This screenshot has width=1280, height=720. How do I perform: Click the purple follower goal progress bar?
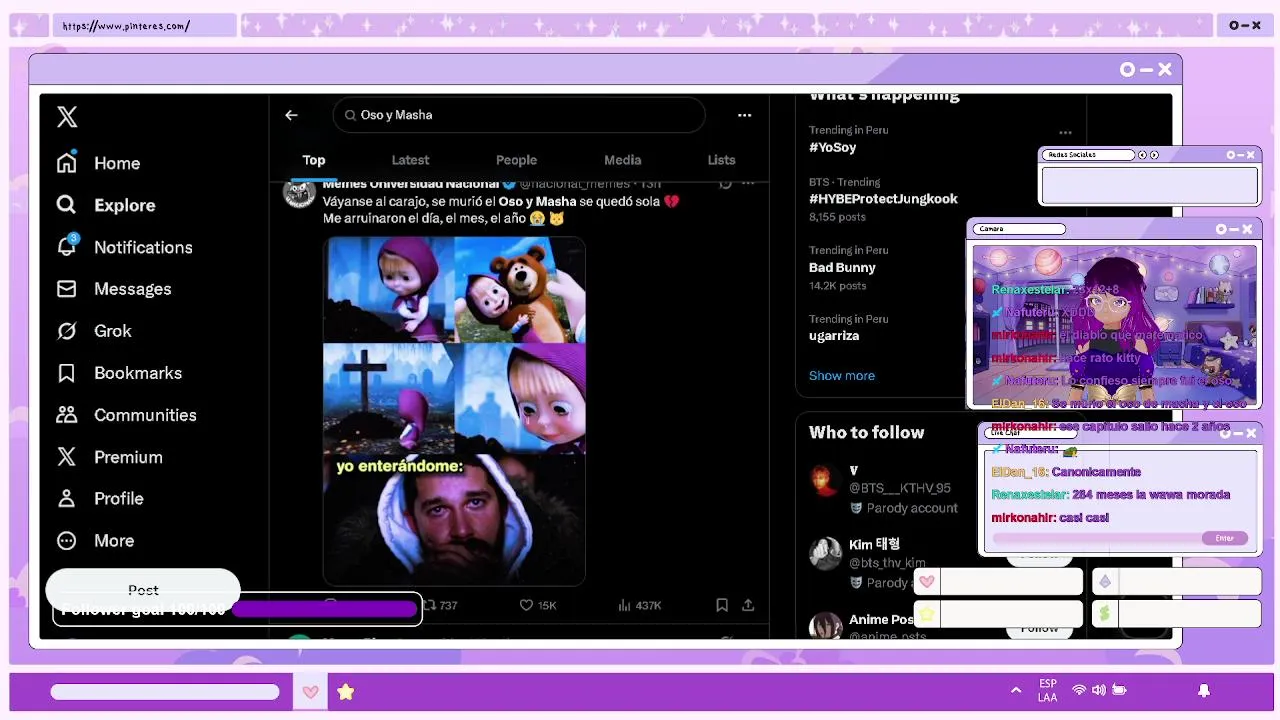click(x=324, y=609)
